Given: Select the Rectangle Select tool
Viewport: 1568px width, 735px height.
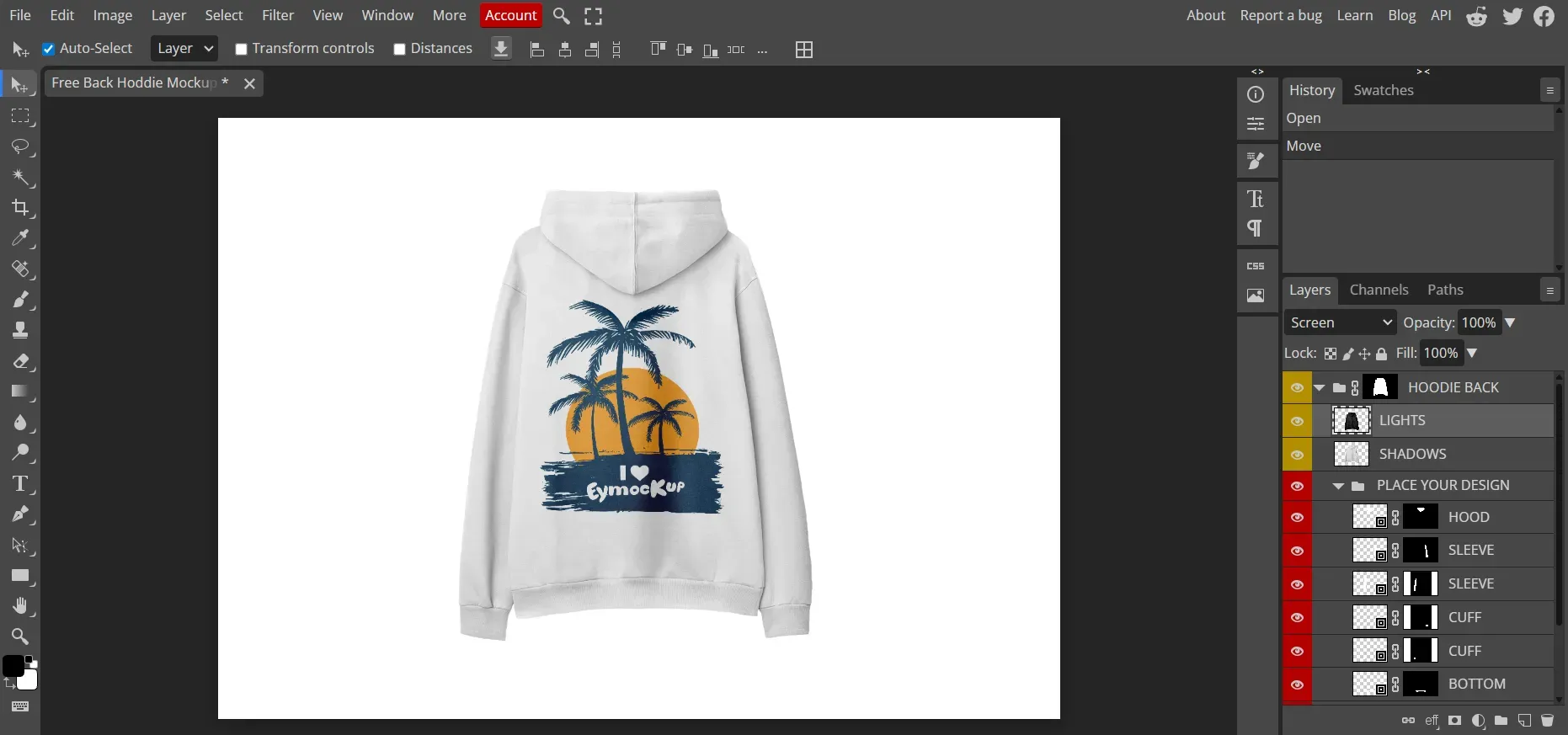Looking at the screenshot, I should click(19, 115).
